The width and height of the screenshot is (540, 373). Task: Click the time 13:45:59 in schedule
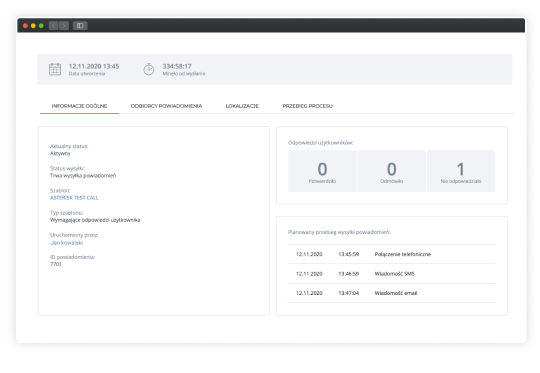point(349,254)
